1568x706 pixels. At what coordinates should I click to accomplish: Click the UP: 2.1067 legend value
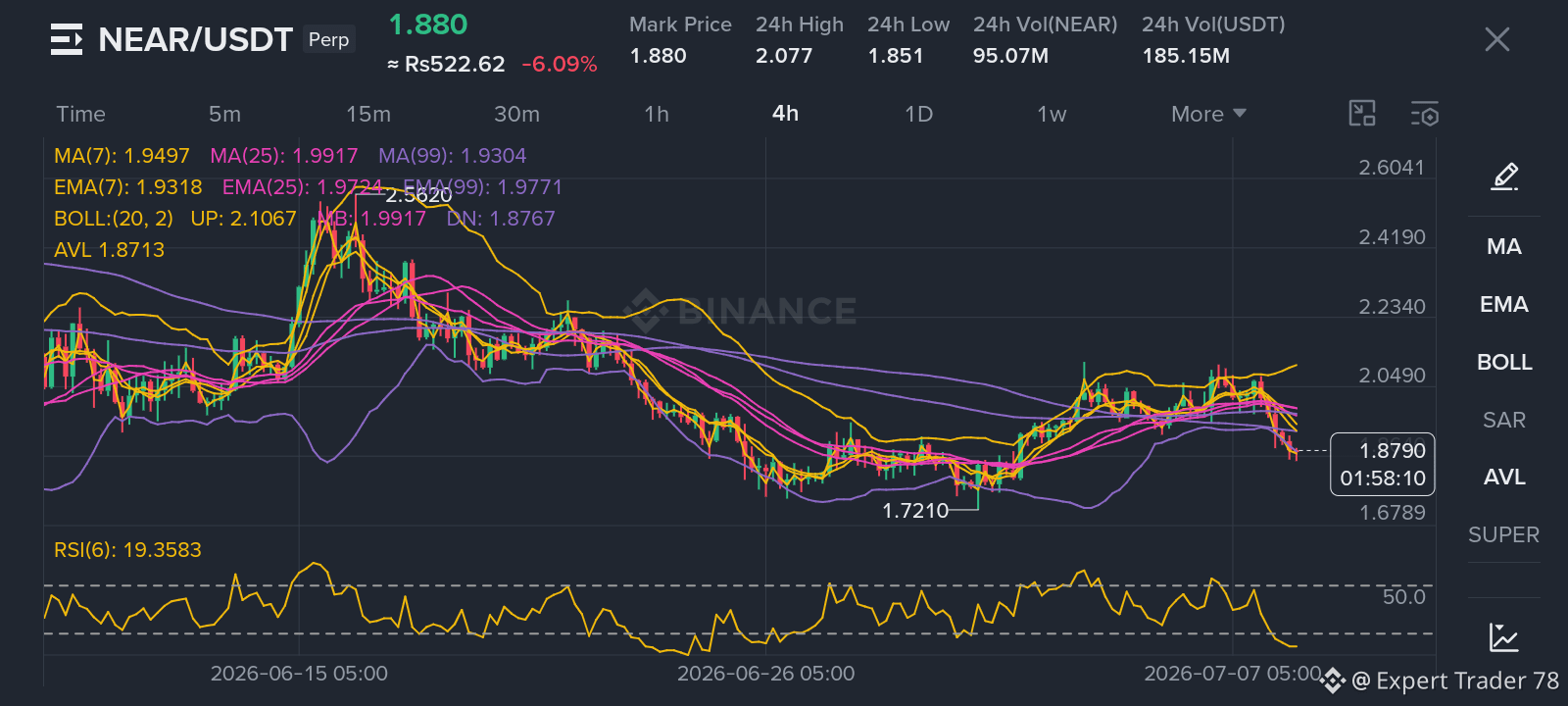pos(243,219)
